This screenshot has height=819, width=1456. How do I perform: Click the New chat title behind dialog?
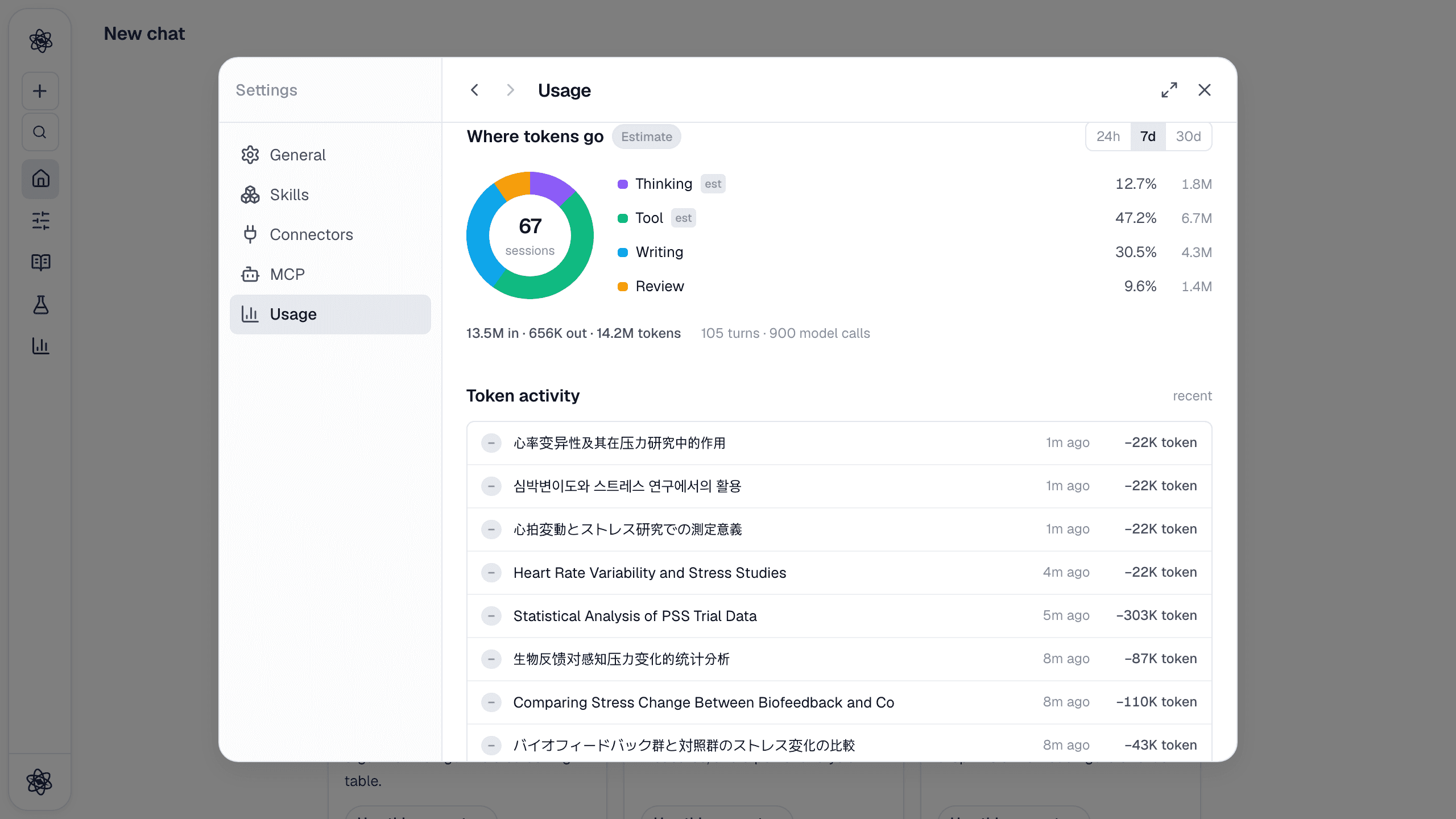(x=144, y=34)
